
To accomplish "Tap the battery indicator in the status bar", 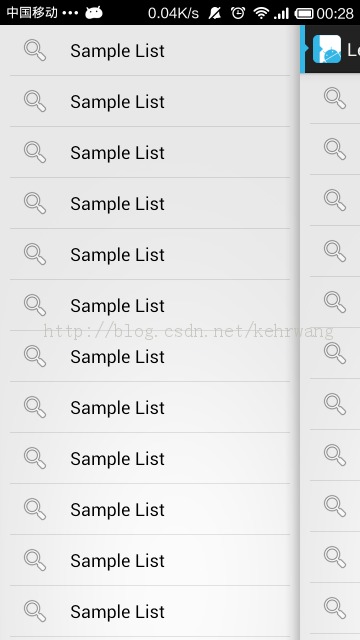I will point(304,13).
